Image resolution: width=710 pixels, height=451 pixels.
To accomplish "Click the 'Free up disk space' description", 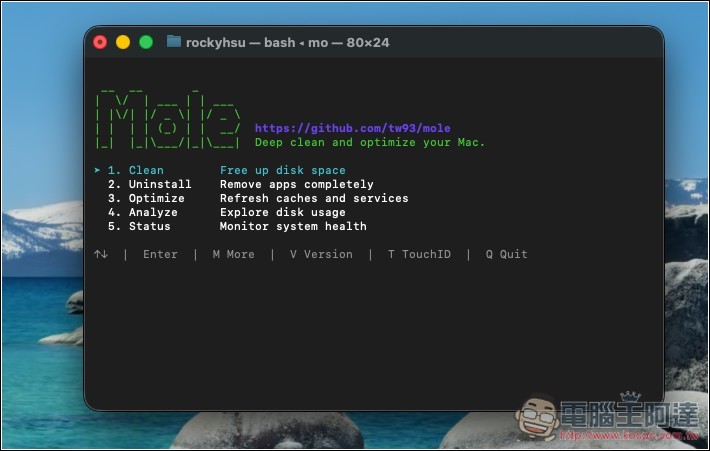I will [283, 170].
